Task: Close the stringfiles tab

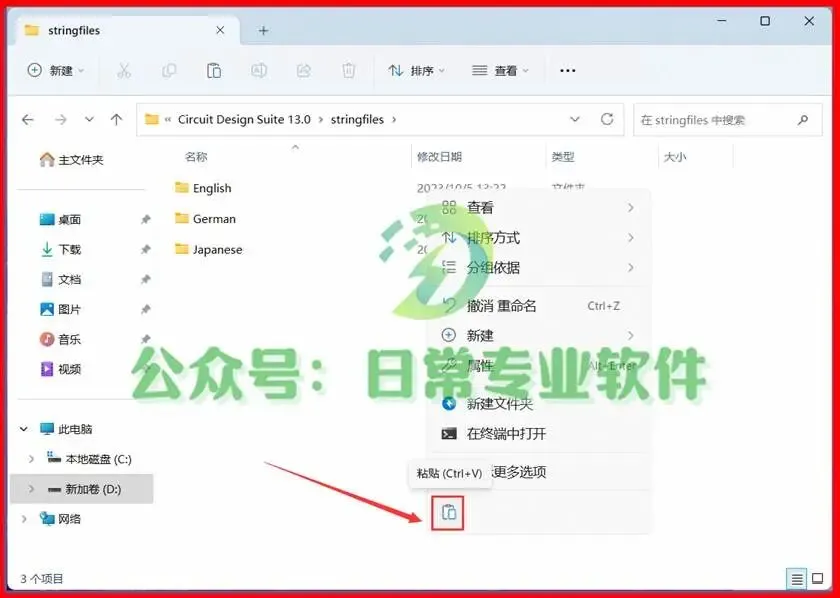Action: (220, 30)
